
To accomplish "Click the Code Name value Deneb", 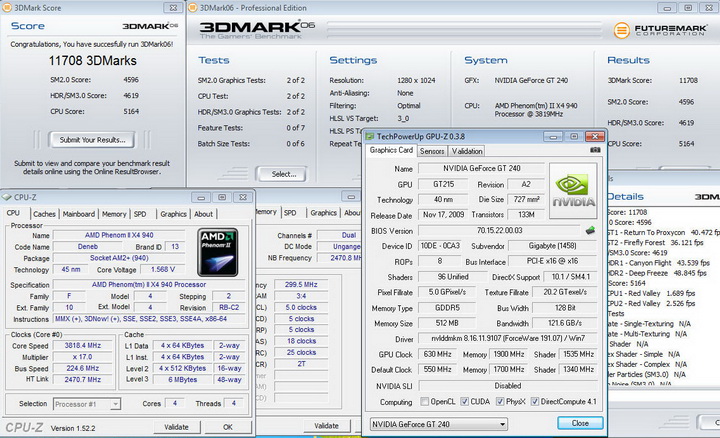I will coord(87,247).
